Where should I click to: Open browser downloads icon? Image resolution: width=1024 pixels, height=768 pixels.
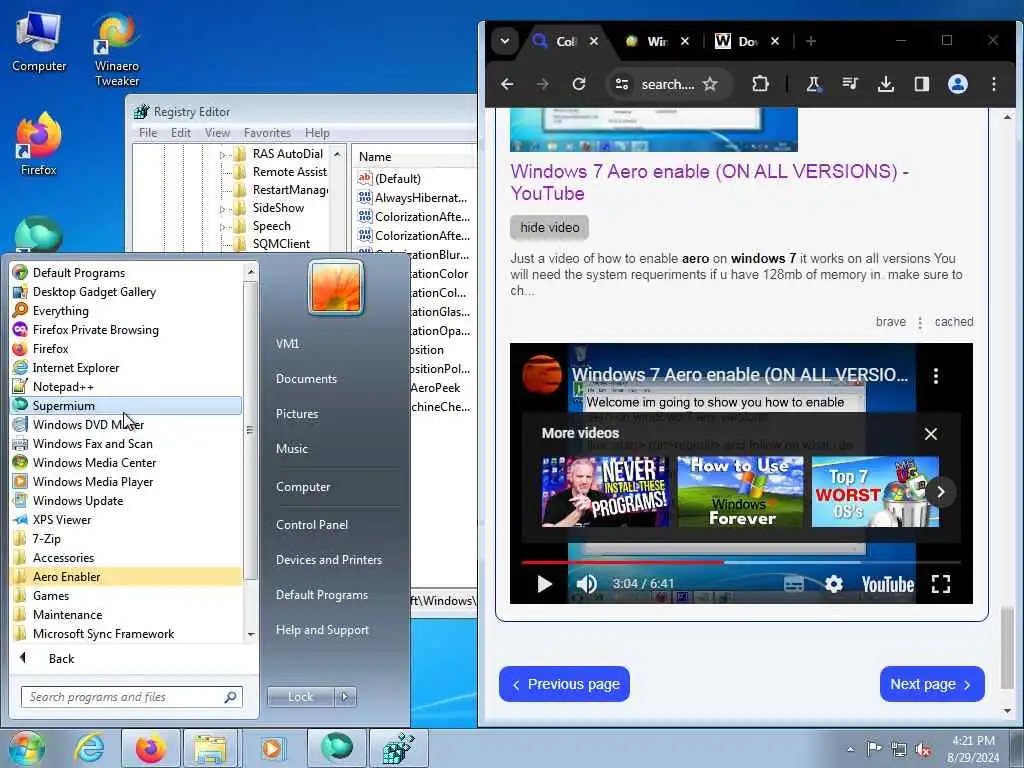(x=886, y=84)
